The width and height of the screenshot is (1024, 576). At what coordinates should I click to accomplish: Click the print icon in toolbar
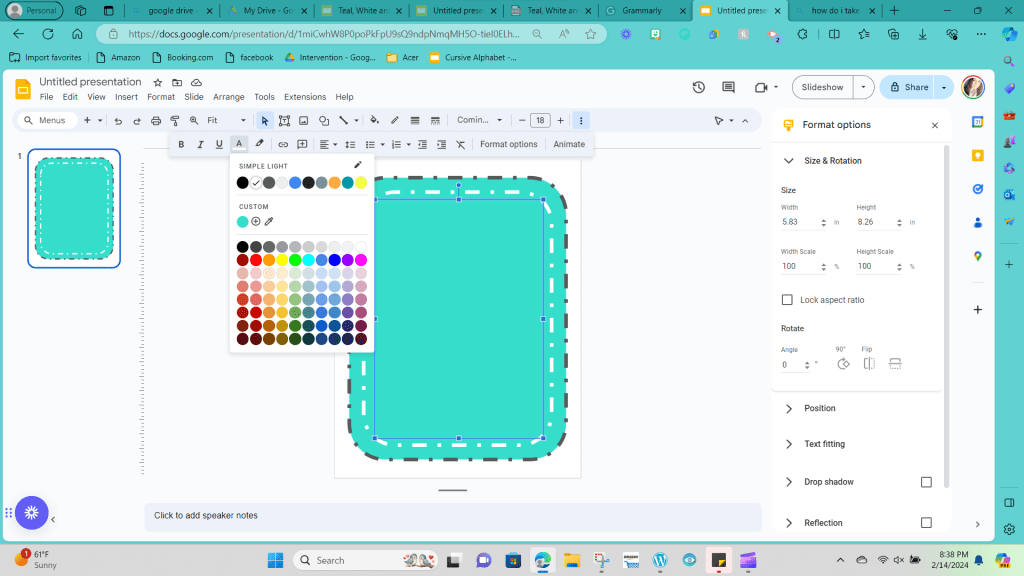point(156,120)
